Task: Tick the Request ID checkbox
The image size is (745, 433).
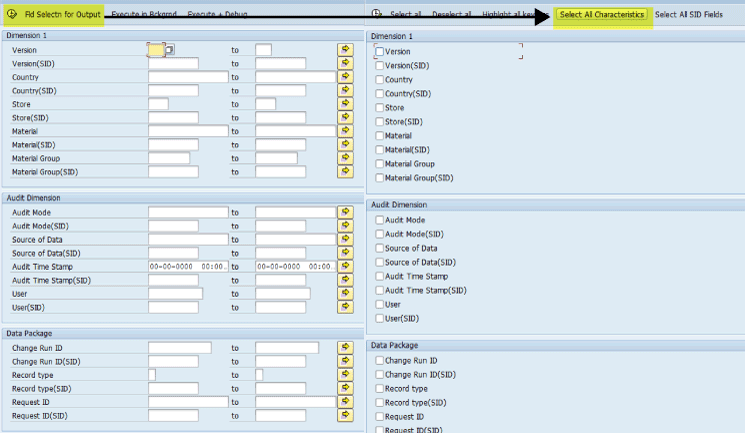Action: (x=379, y=416)
